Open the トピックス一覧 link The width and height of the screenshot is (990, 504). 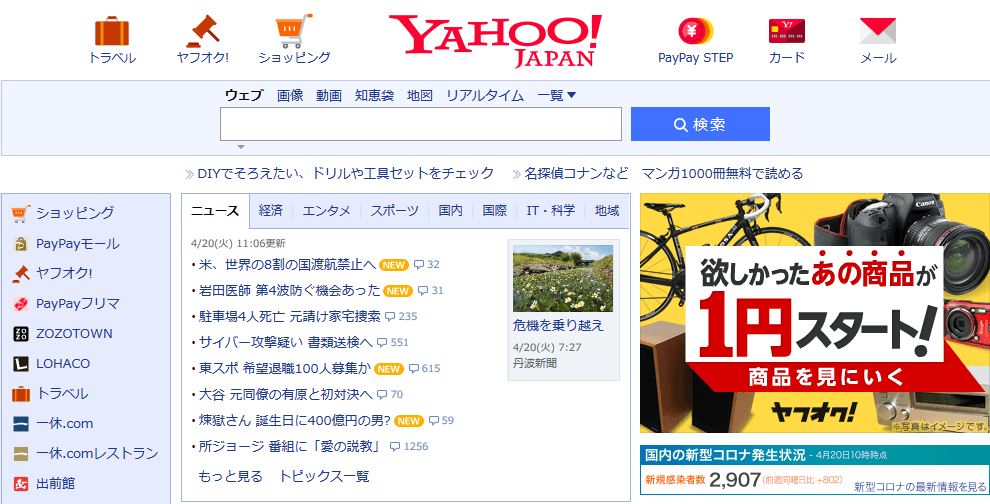pos(324,476)
